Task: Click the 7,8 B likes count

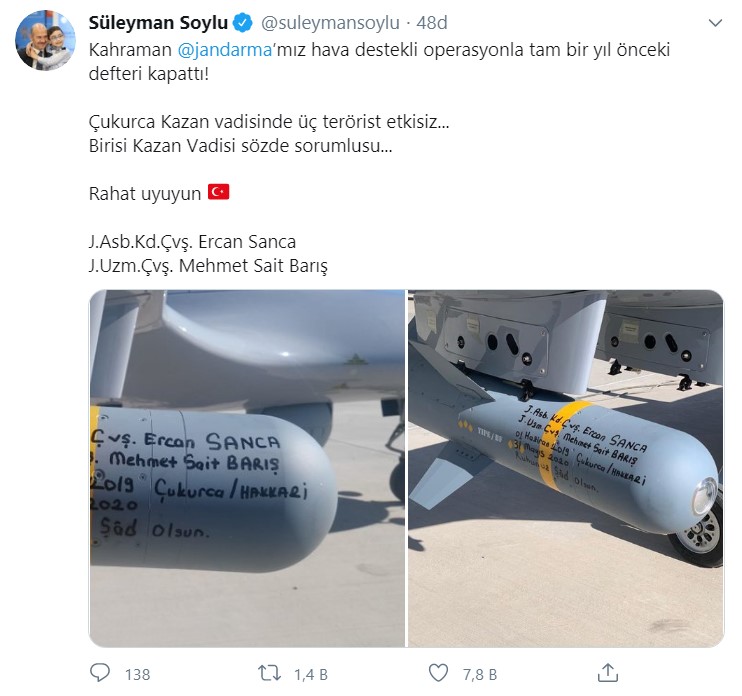Action: click(x=480, y=674)
